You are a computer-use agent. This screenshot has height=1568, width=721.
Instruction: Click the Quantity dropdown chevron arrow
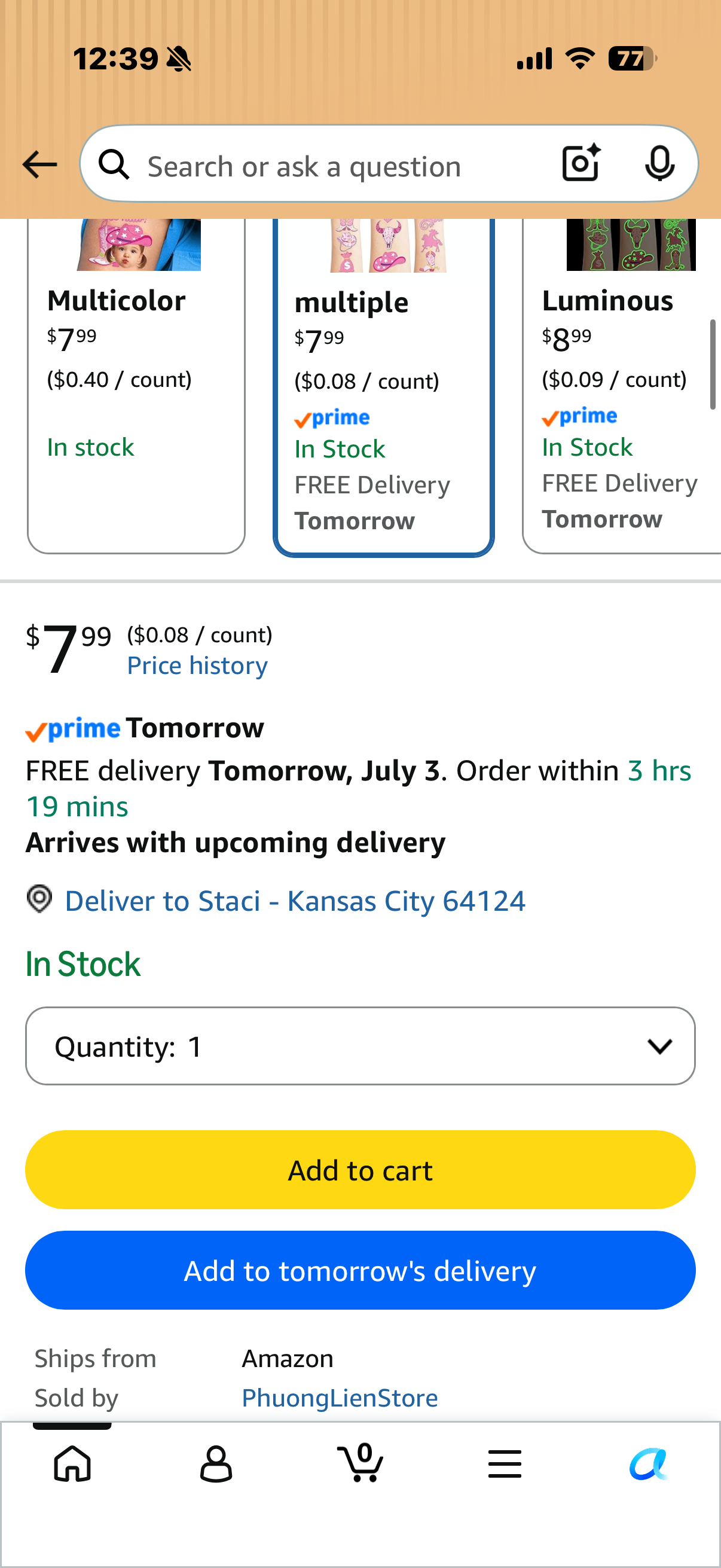click(659, 1047)
